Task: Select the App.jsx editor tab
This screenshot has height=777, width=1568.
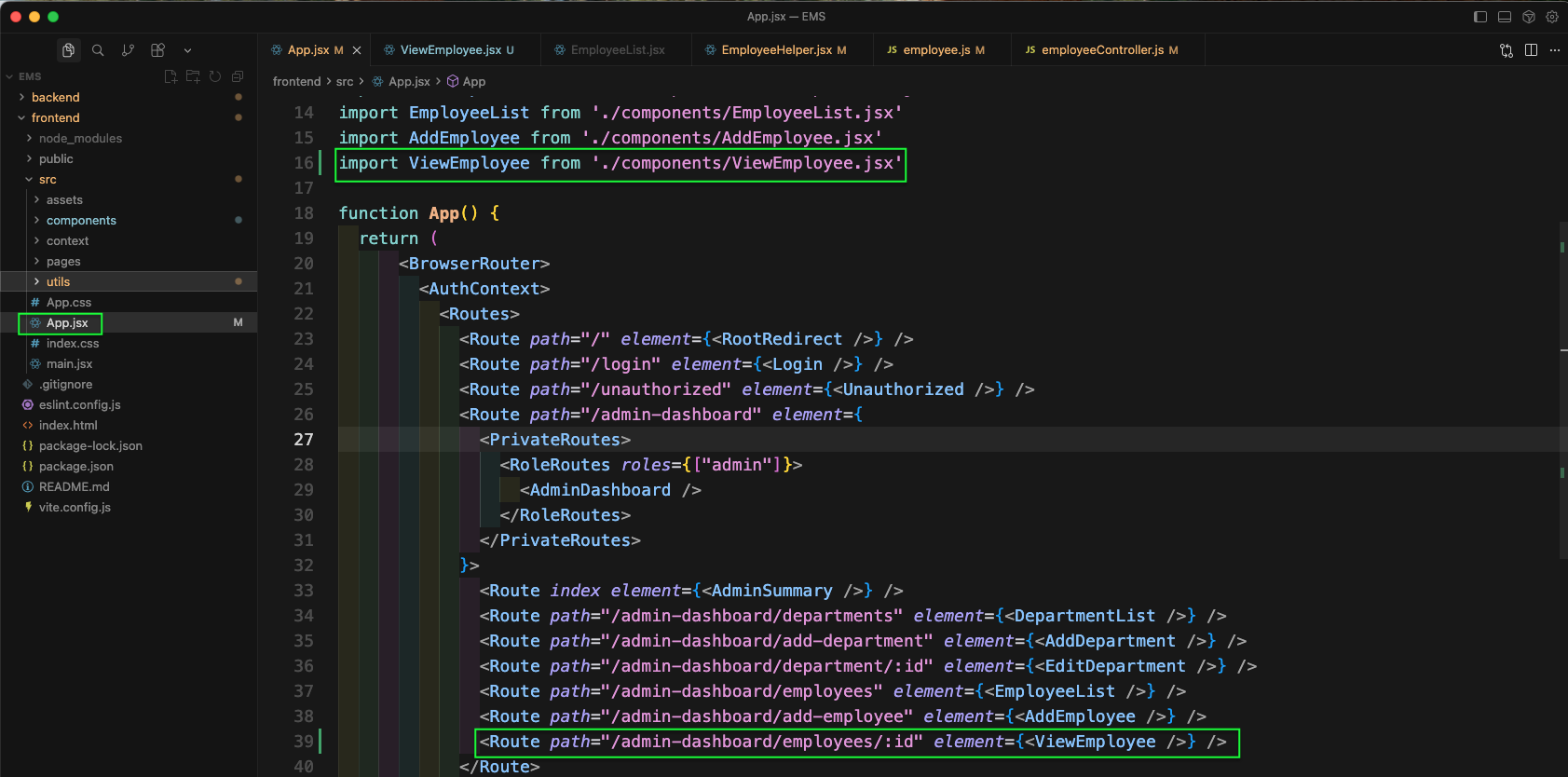Action: point(314,50)
